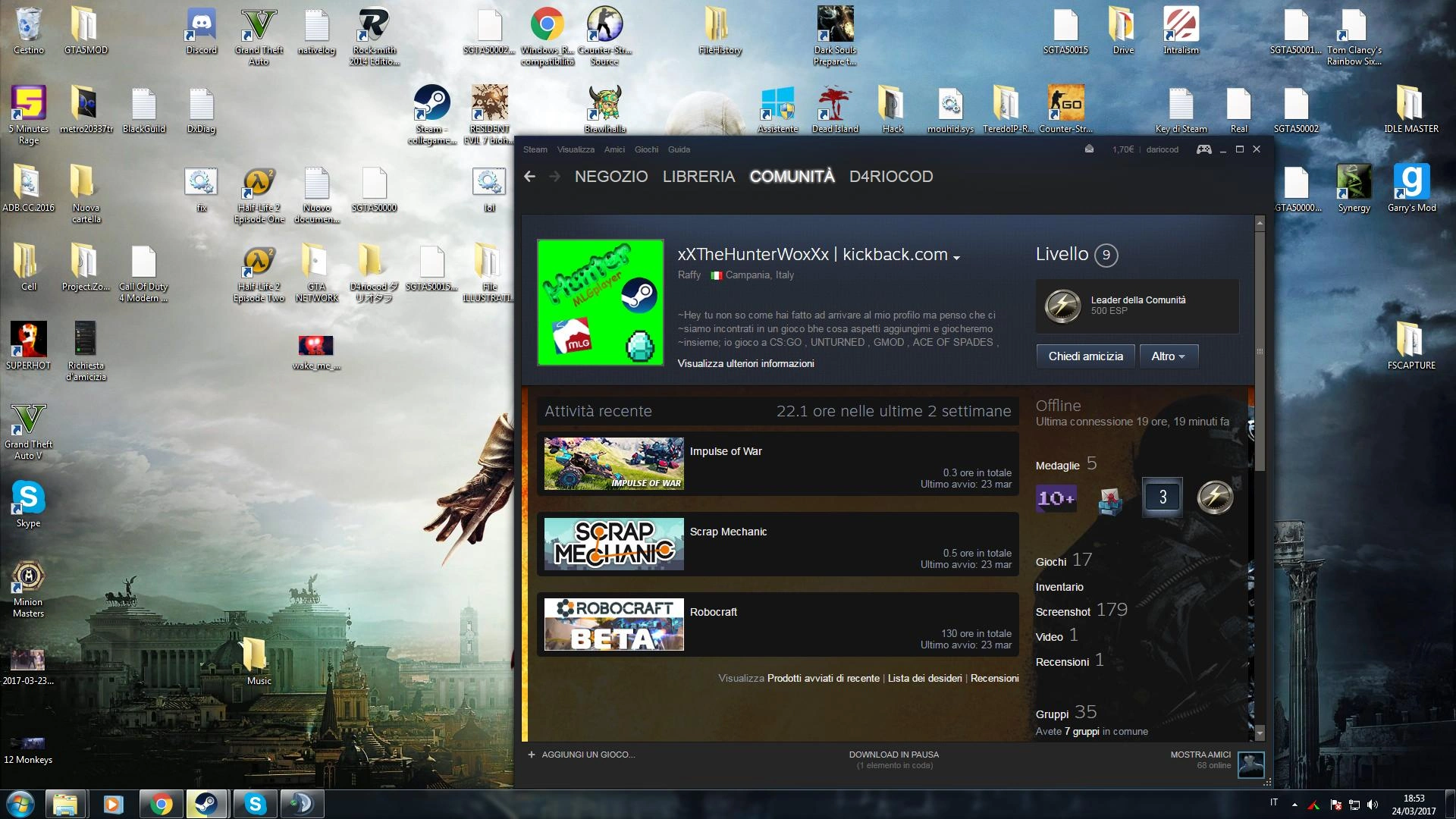This screenshot has width=1456, height=819.
Task: Open the Screenshot 179 link
Action: click(1081, 610)
